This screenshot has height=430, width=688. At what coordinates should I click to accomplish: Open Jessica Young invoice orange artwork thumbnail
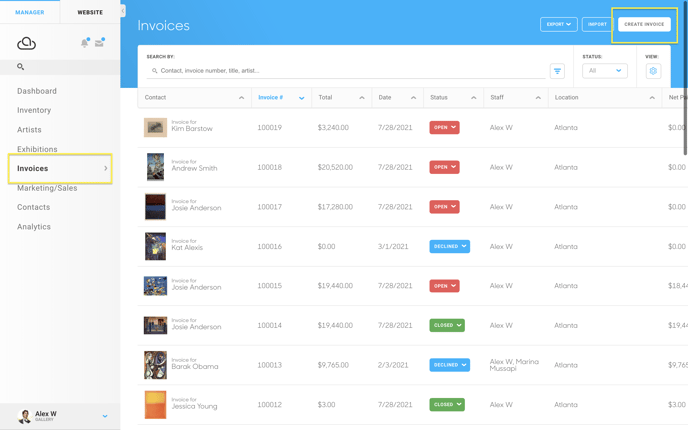tap(155, 405)
